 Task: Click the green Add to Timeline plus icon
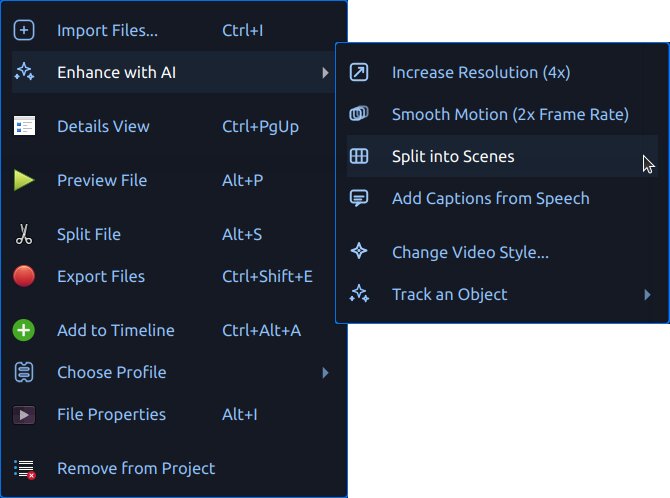tap(25, 330)
